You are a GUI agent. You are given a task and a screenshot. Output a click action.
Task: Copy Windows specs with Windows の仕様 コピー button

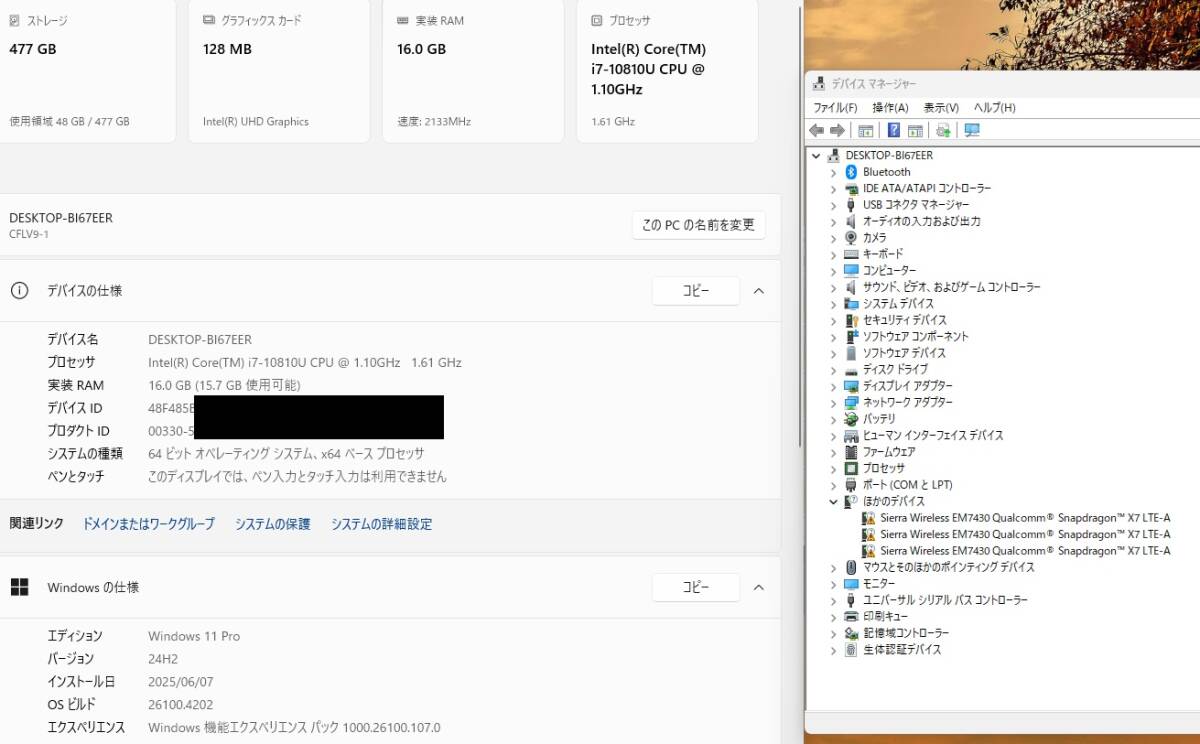tap(696, 587)
